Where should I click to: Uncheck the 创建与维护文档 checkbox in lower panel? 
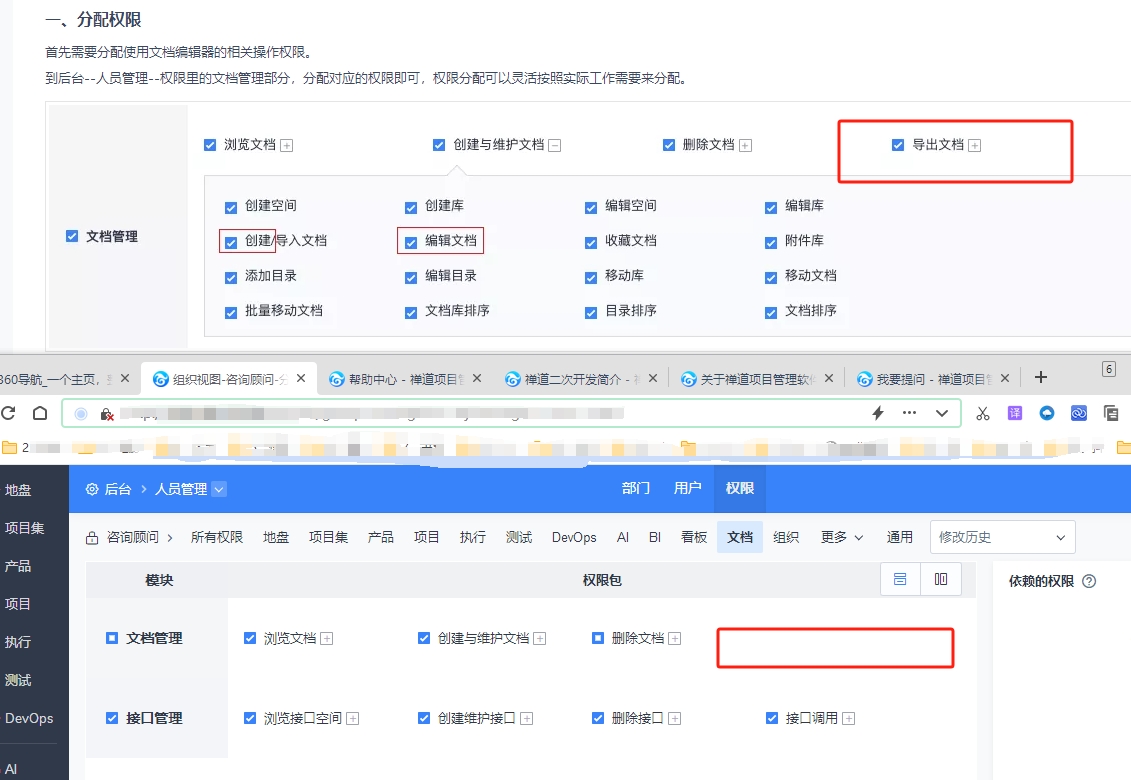coord(424,638)
